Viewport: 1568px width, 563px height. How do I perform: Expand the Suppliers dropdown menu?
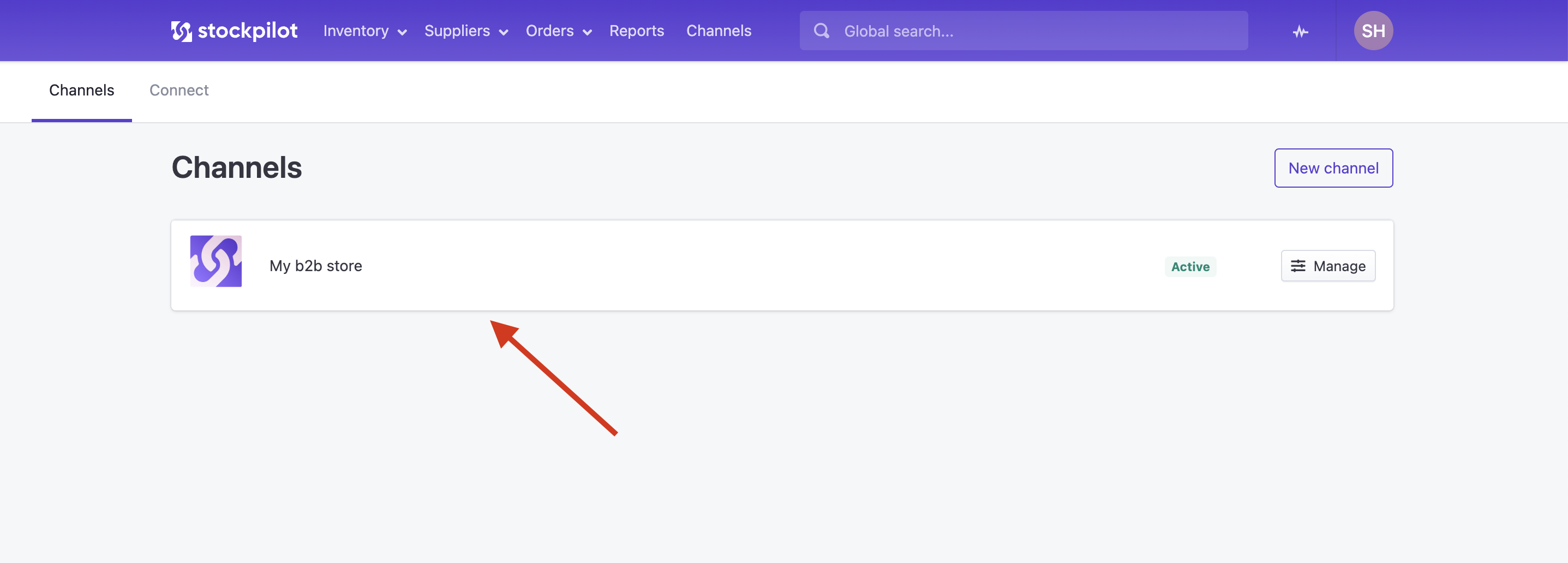tap(466, 31)
